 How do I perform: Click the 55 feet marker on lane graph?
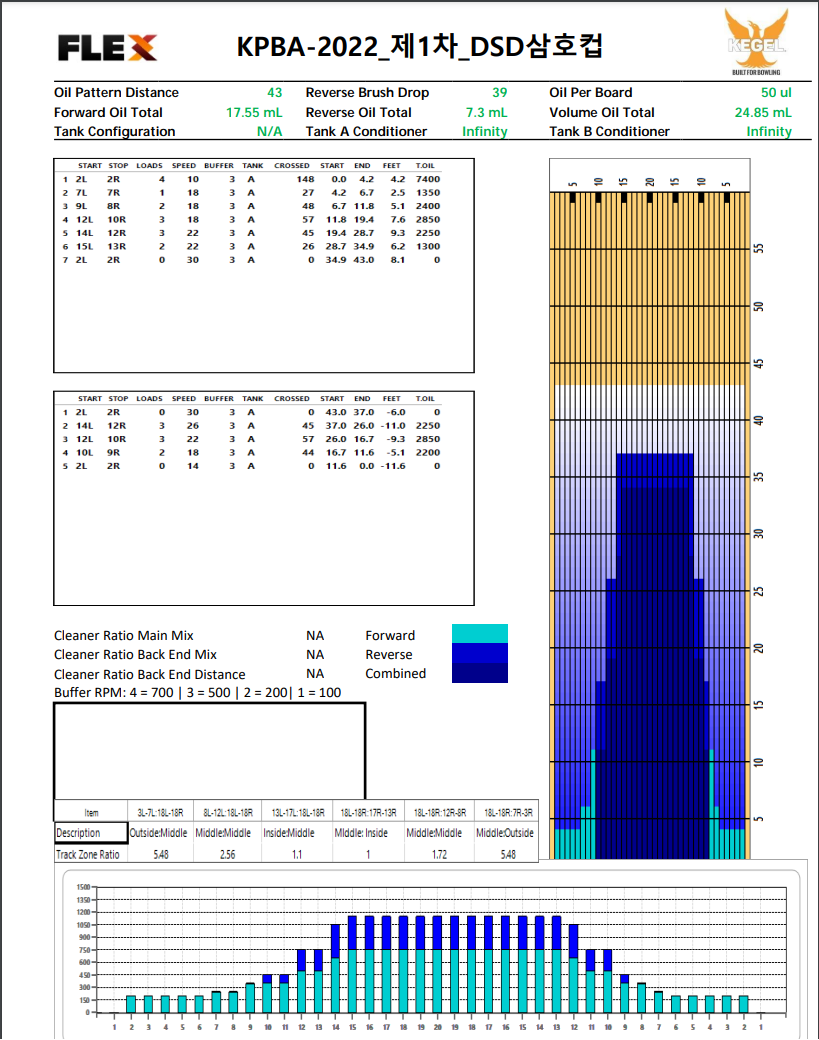click(x=759, y=249)
